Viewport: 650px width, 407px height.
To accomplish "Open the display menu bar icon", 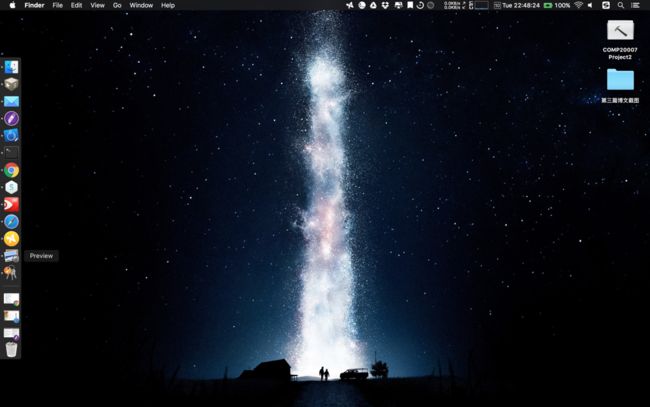I will coord(398,5).
